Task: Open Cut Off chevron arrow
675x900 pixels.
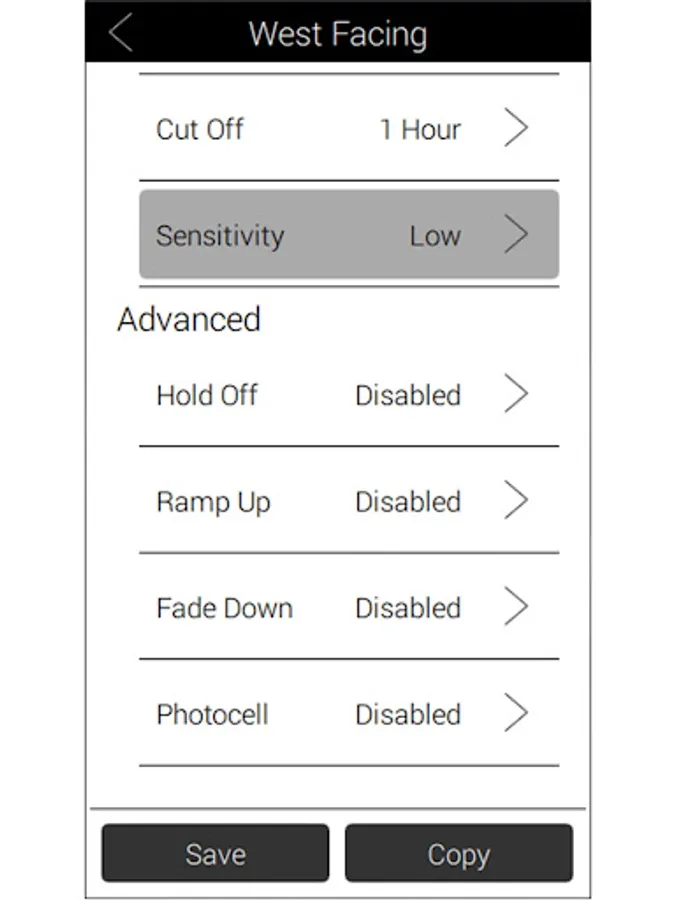Action: click(516, 127)
